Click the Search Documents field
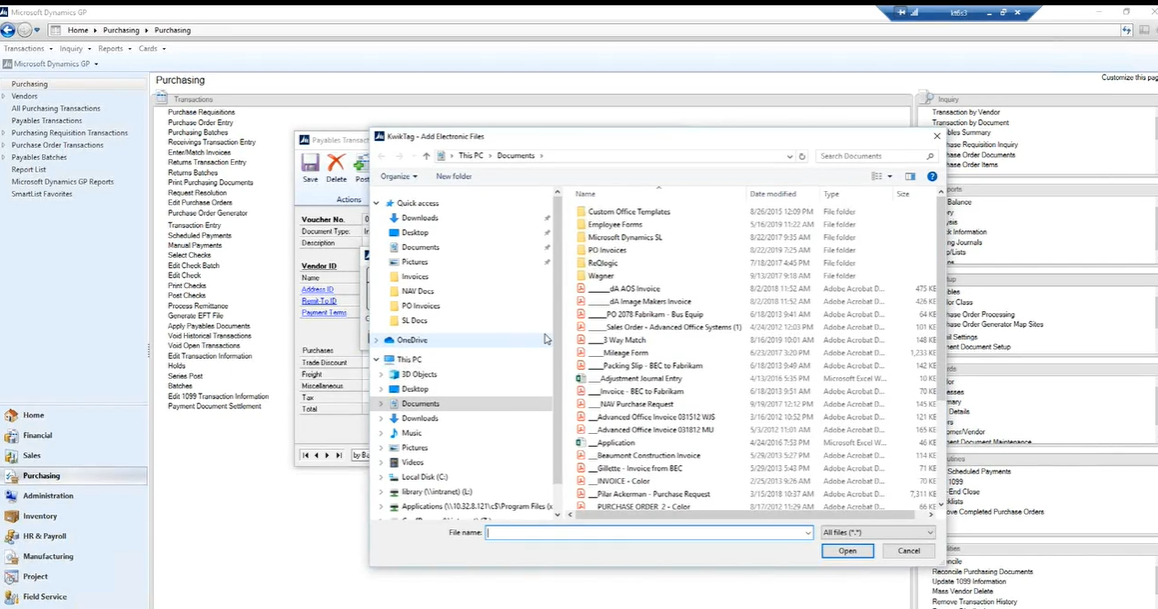 pos(876,156)
